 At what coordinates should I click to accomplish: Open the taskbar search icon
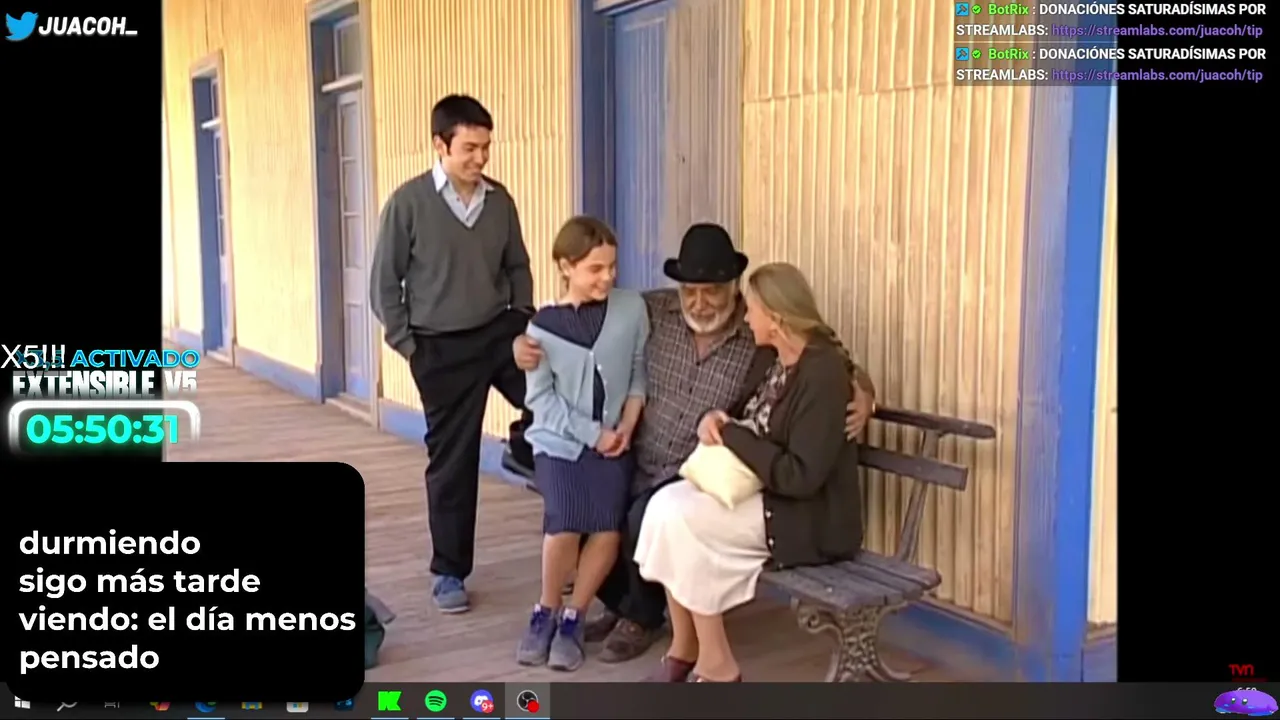(x=67, y=703)
